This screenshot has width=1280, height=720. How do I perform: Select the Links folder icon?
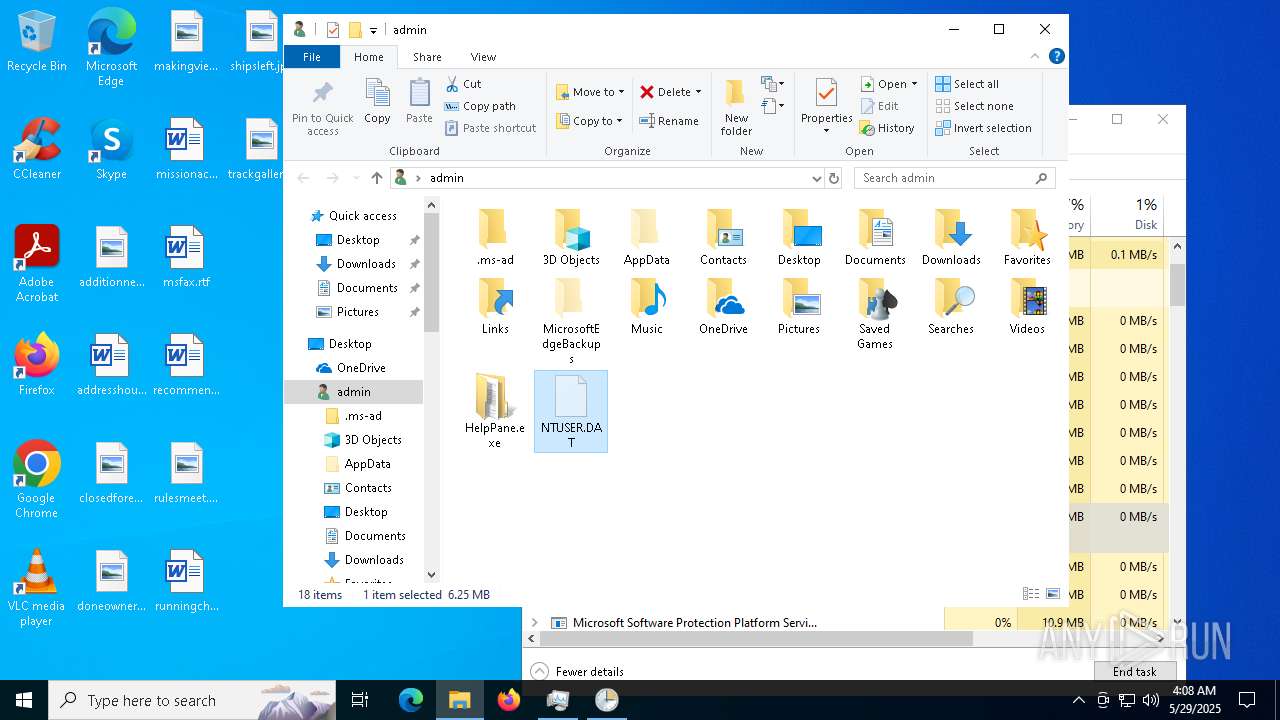point(495,306)
